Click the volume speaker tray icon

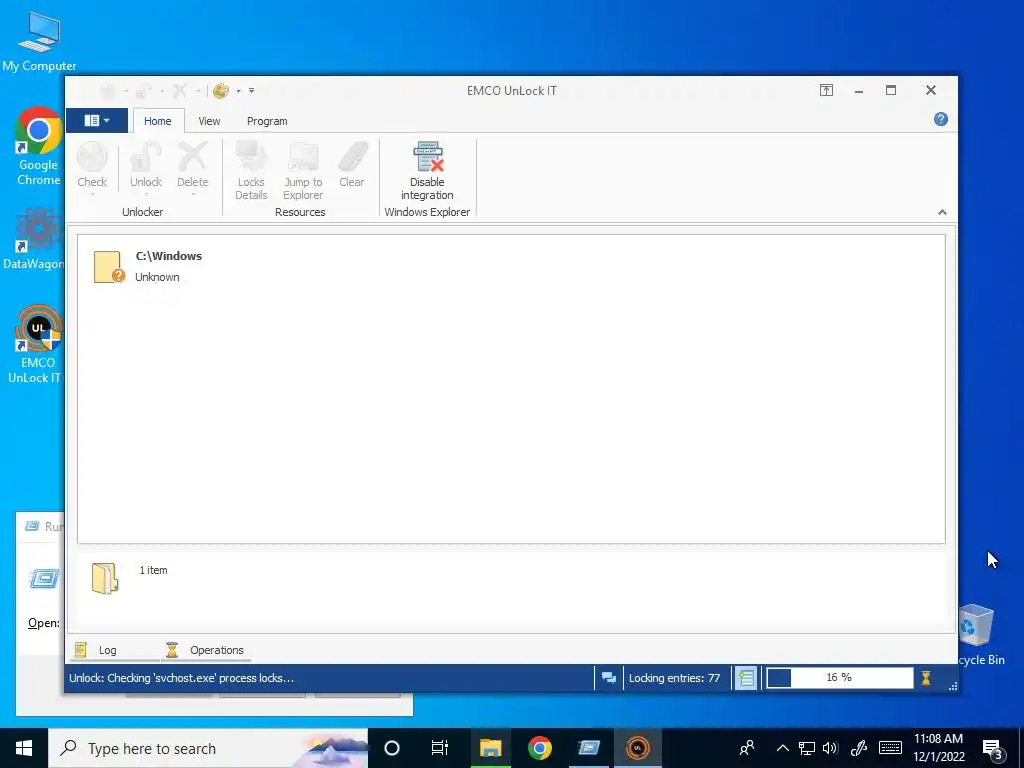coord(830,748)
